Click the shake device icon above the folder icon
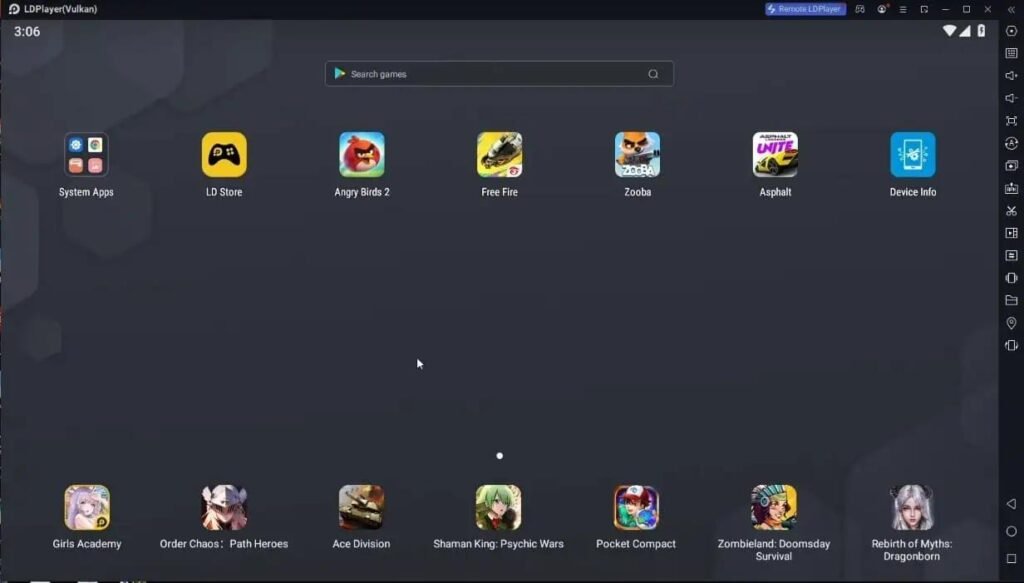Viewport: 1024px width, 583px height. pyautogui.click(x=1011, y=278)
